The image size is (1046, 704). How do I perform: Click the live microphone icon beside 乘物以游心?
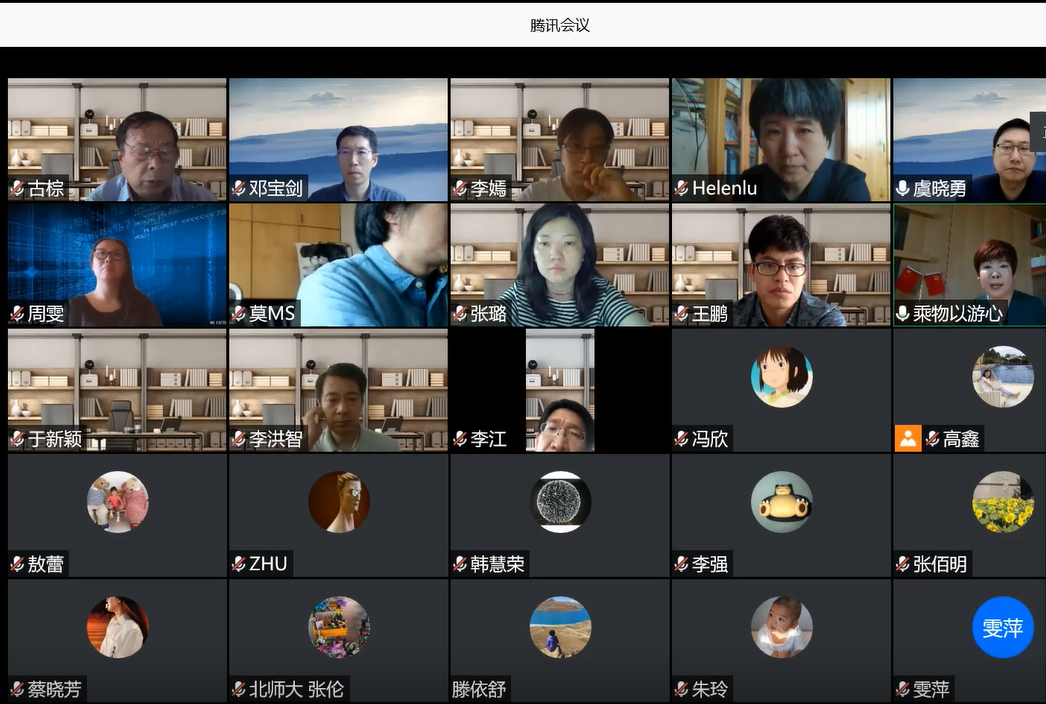coord(903,314)
